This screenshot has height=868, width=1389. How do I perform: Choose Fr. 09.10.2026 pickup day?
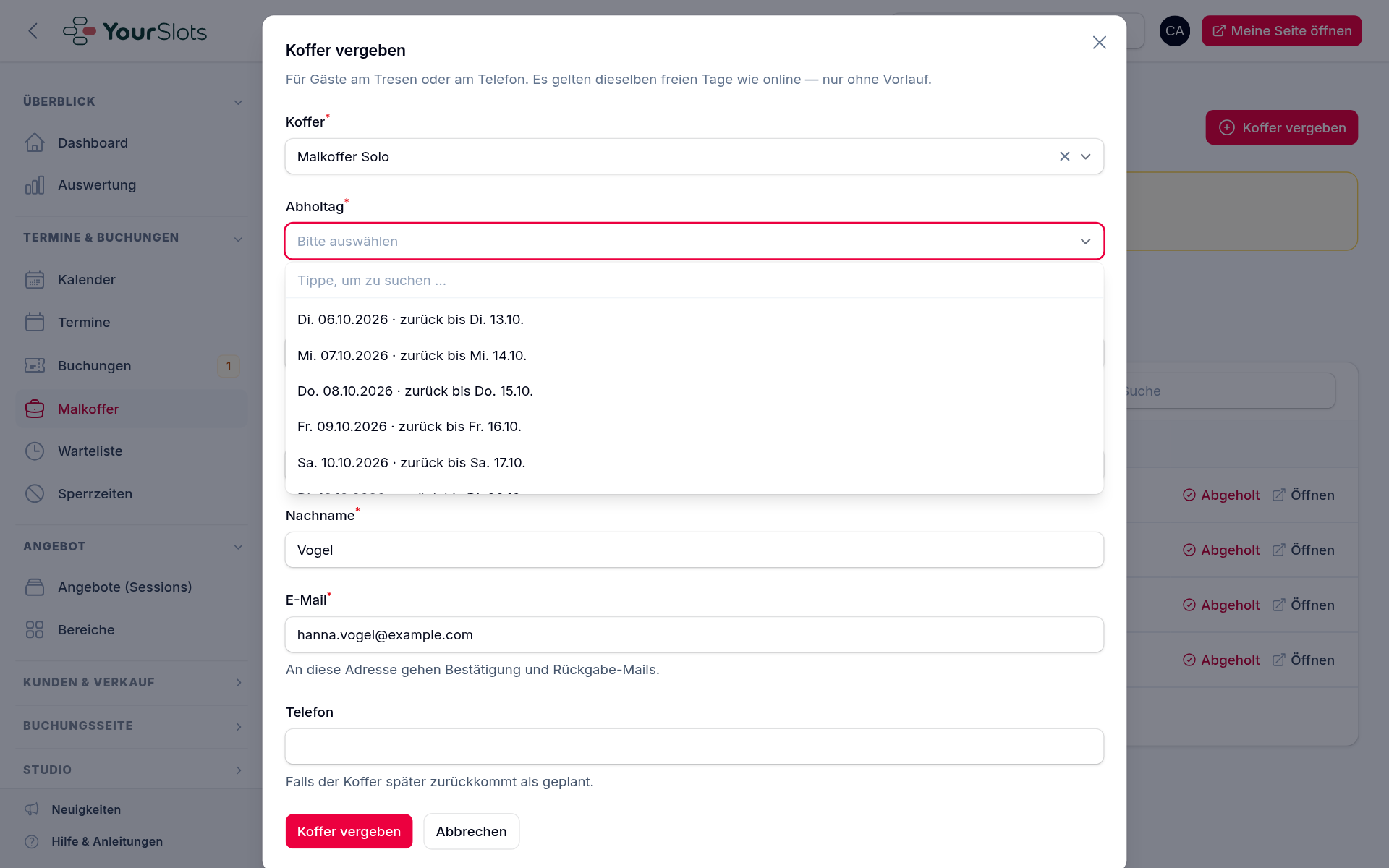tap(694, 427)
